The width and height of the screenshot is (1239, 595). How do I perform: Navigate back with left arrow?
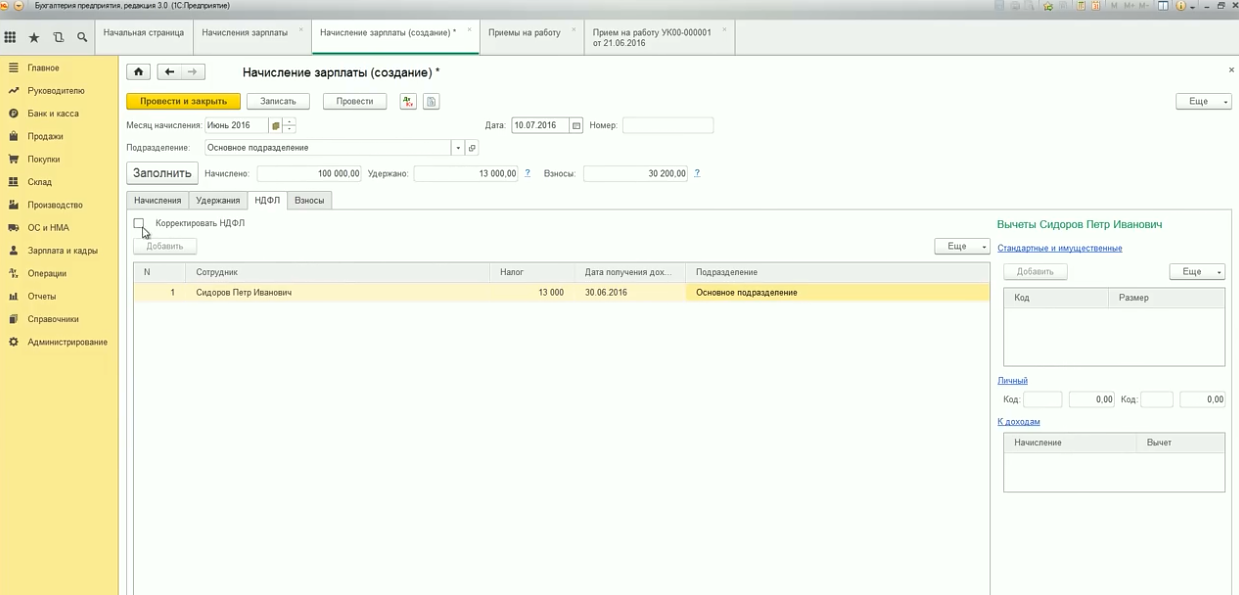[x=170, y=72]
